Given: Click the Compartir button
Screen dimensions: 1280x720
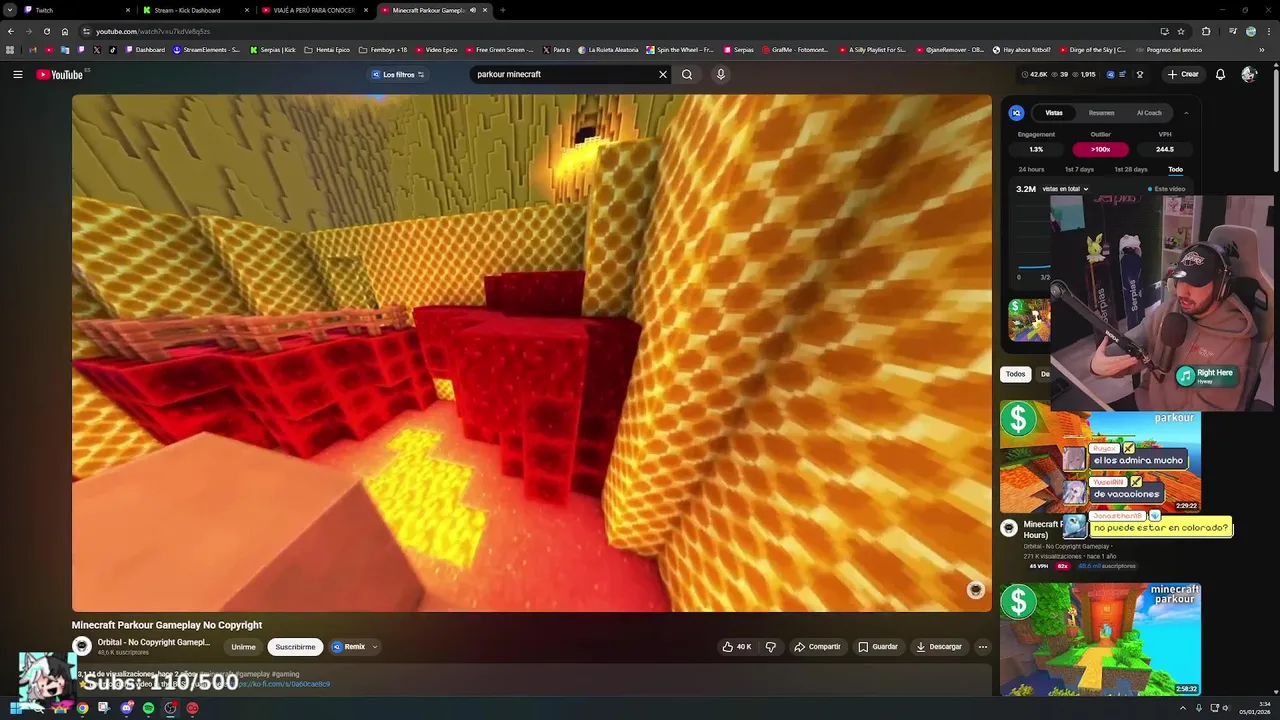Looking at the screenshot, I should coord(817,647).
